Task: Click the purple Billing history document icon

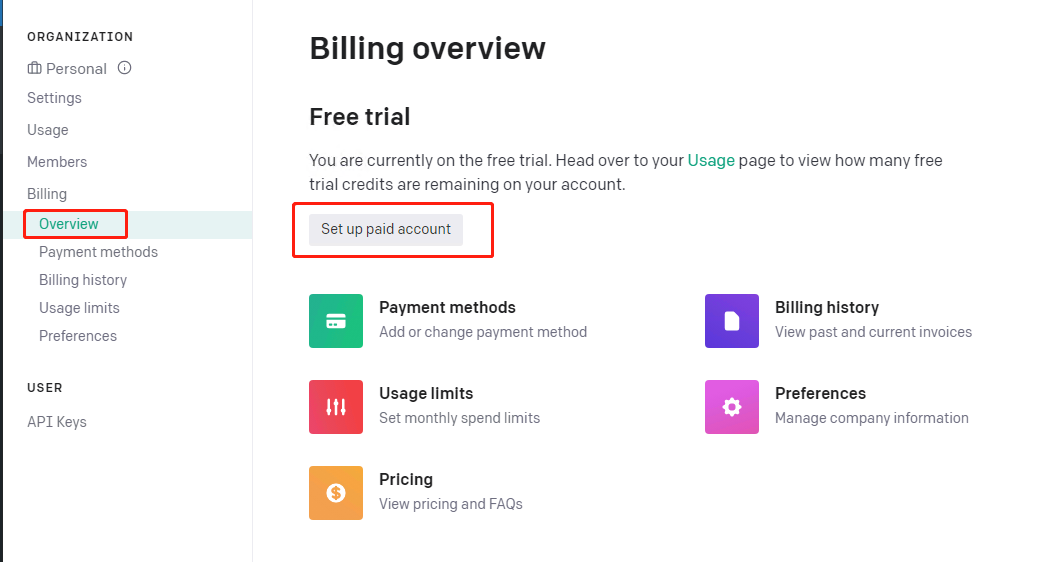Action: click(732, 321)
